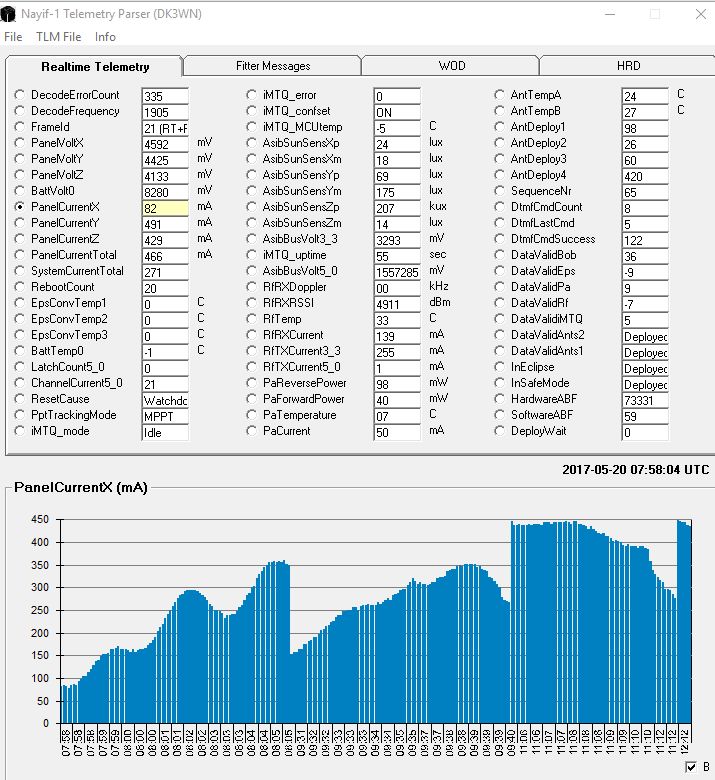
Task: Click the ResetCause field showing Watchdog
Action: pyautogui.click(x=165, y=400)
